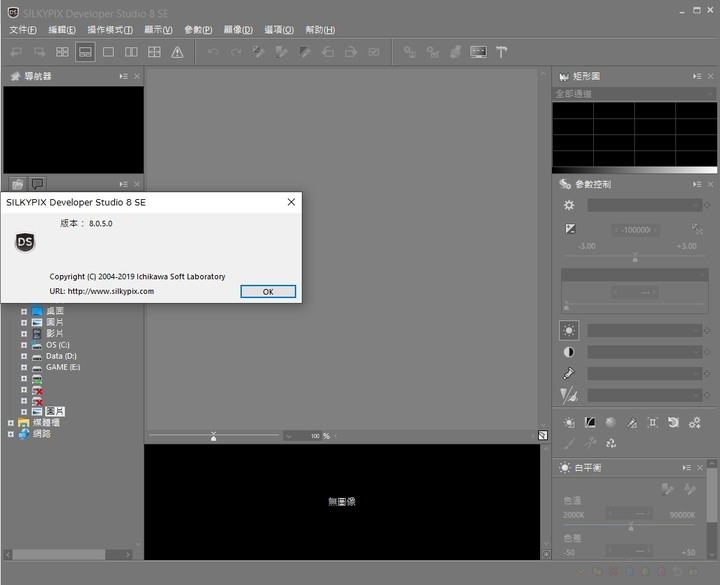Image resolution: width=720 pixels, height=585 pixels.
Task: Open the 文件 menu
Action: [23, 30]
